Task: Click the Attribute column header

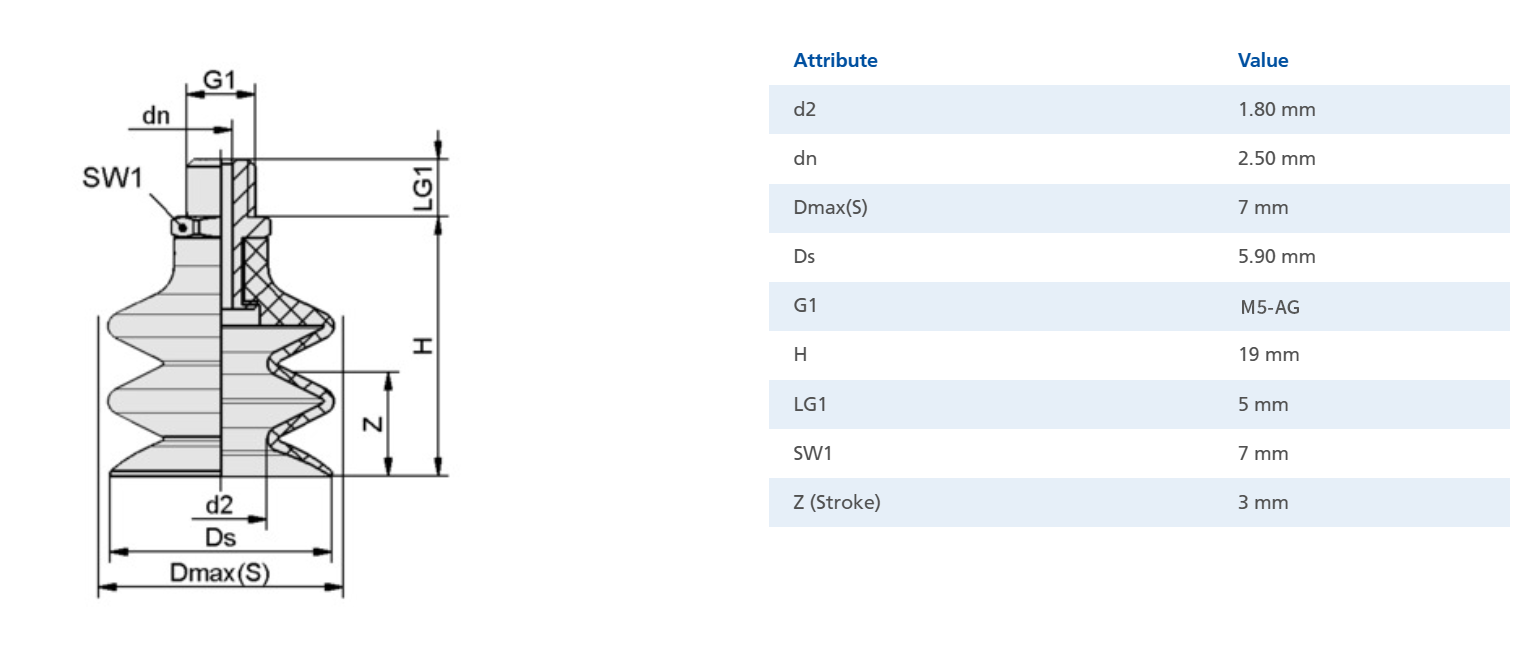Action: (x=835, y=60)
